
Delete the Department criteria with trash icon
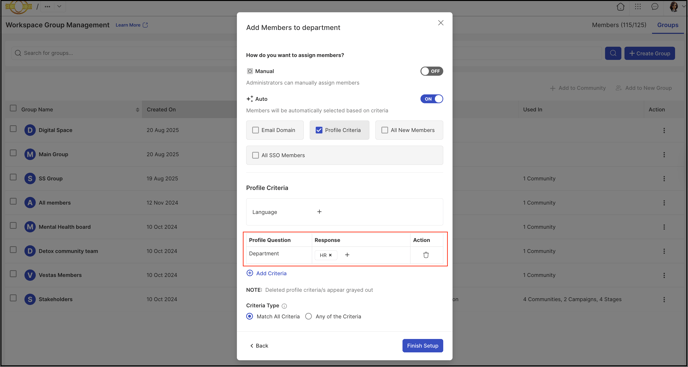(x=426, y=255)
